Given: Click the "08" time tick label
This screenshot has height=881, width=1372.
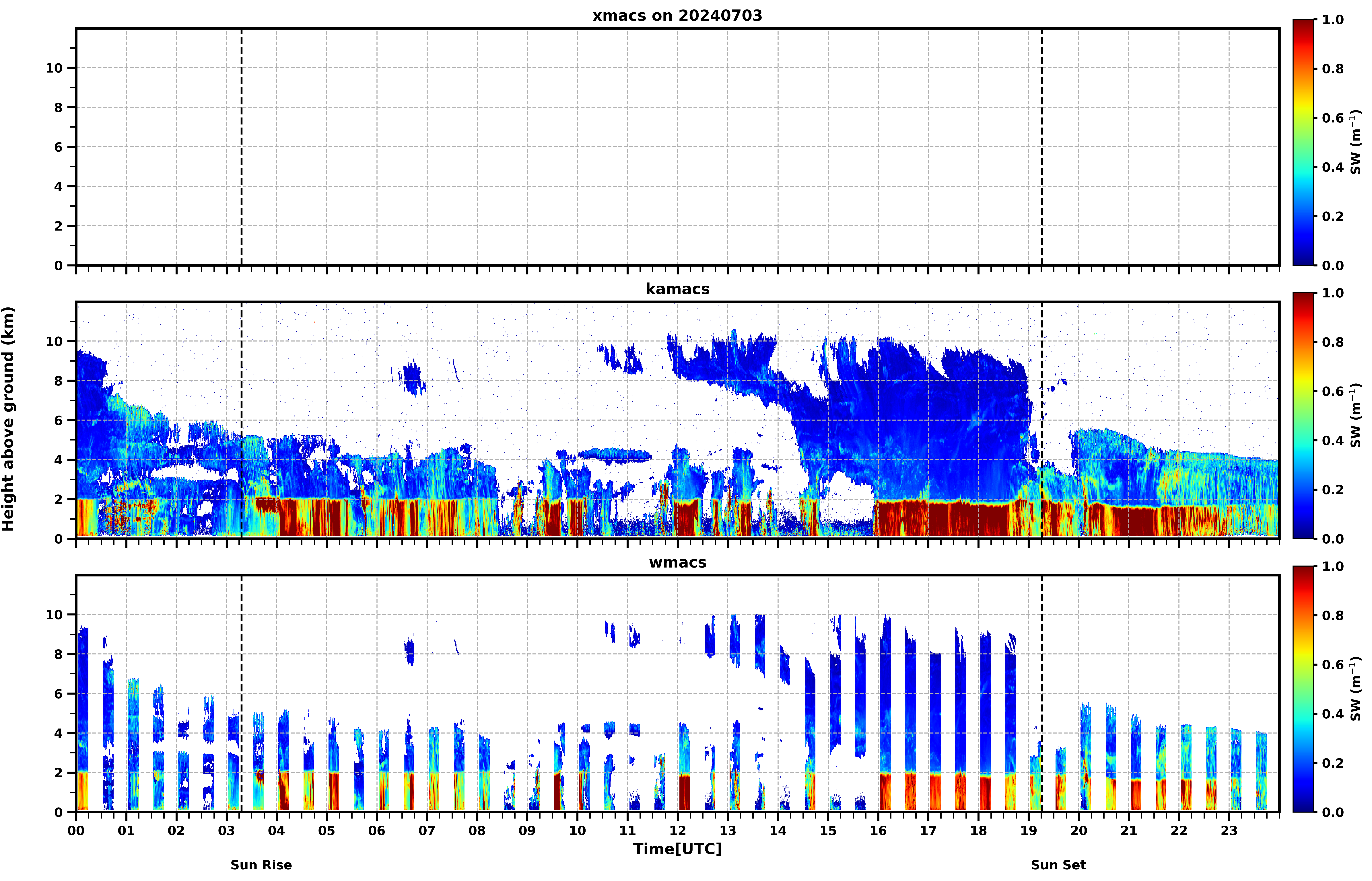Looking at the screenshot, I should tap(477, 831).
